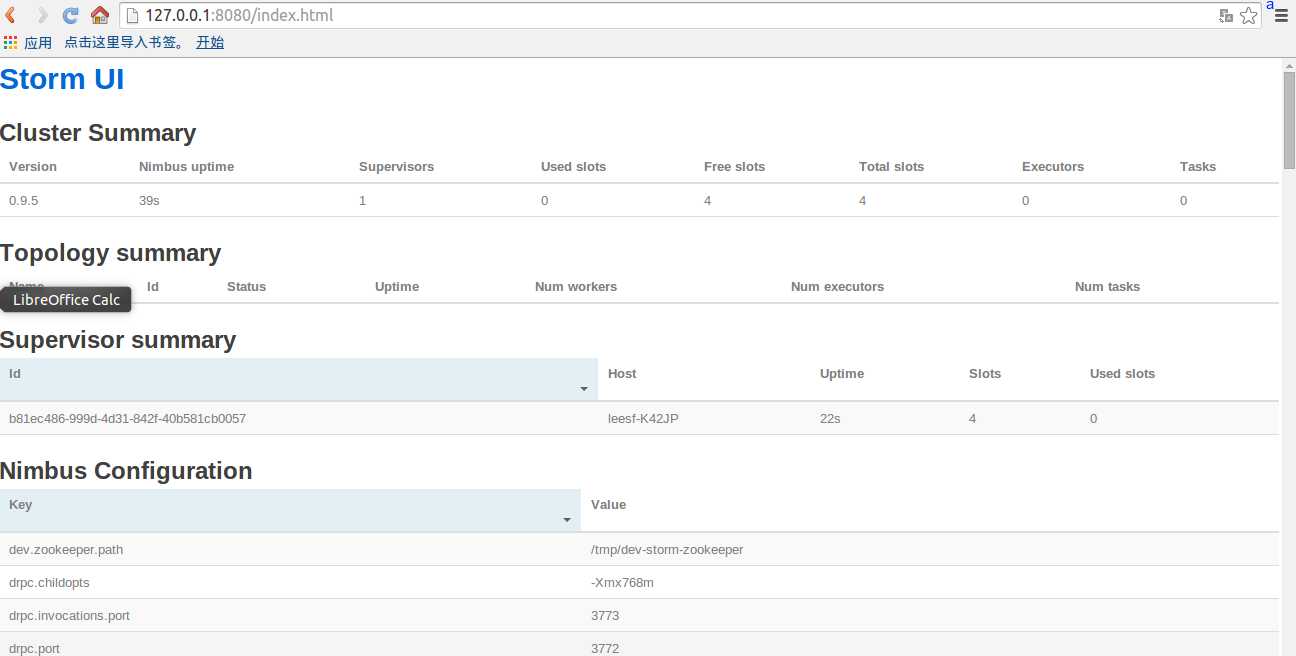Sort topology table by Status header
1296x656 pixels.
[x=246, y=287]
